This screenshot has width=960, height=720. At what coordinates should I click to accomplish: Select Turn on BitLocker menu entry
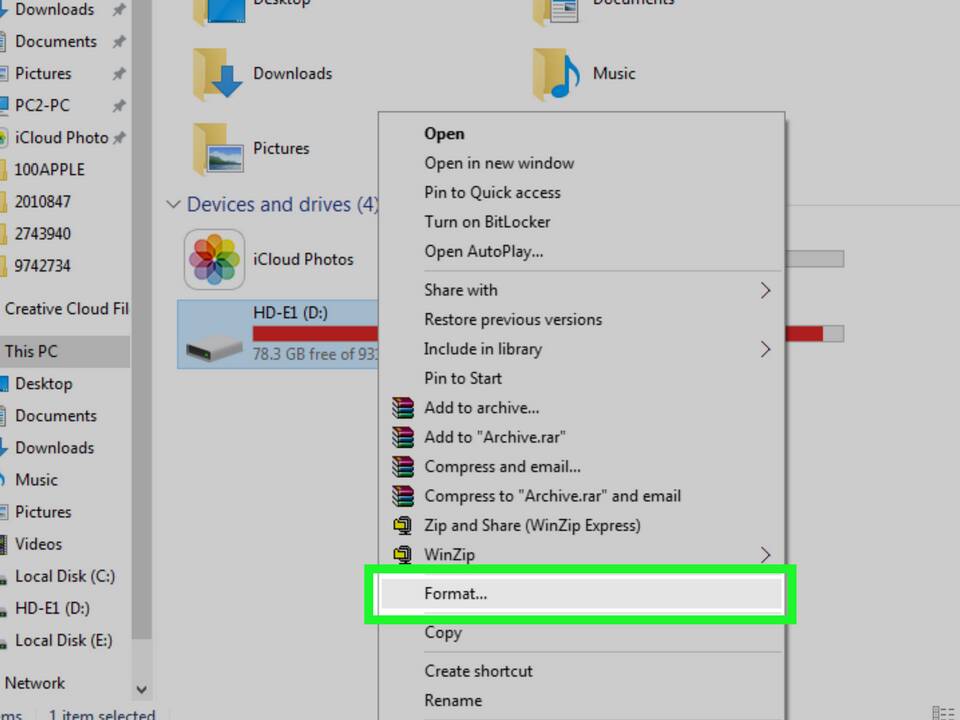(x=487, y=222)
